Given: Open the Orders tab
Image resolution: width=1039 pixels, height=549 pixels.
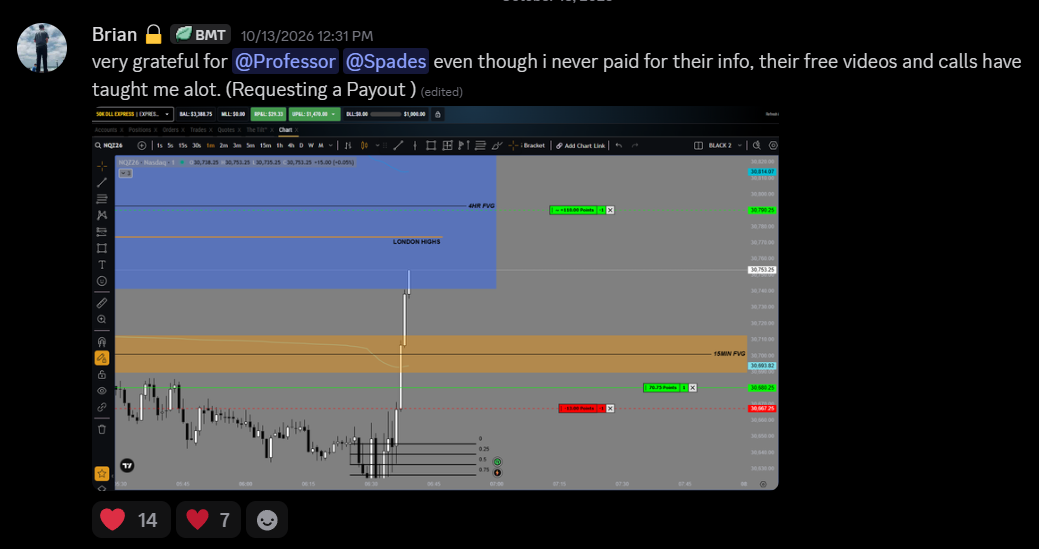Looking at the screenshot, I should tap(170, 130).
